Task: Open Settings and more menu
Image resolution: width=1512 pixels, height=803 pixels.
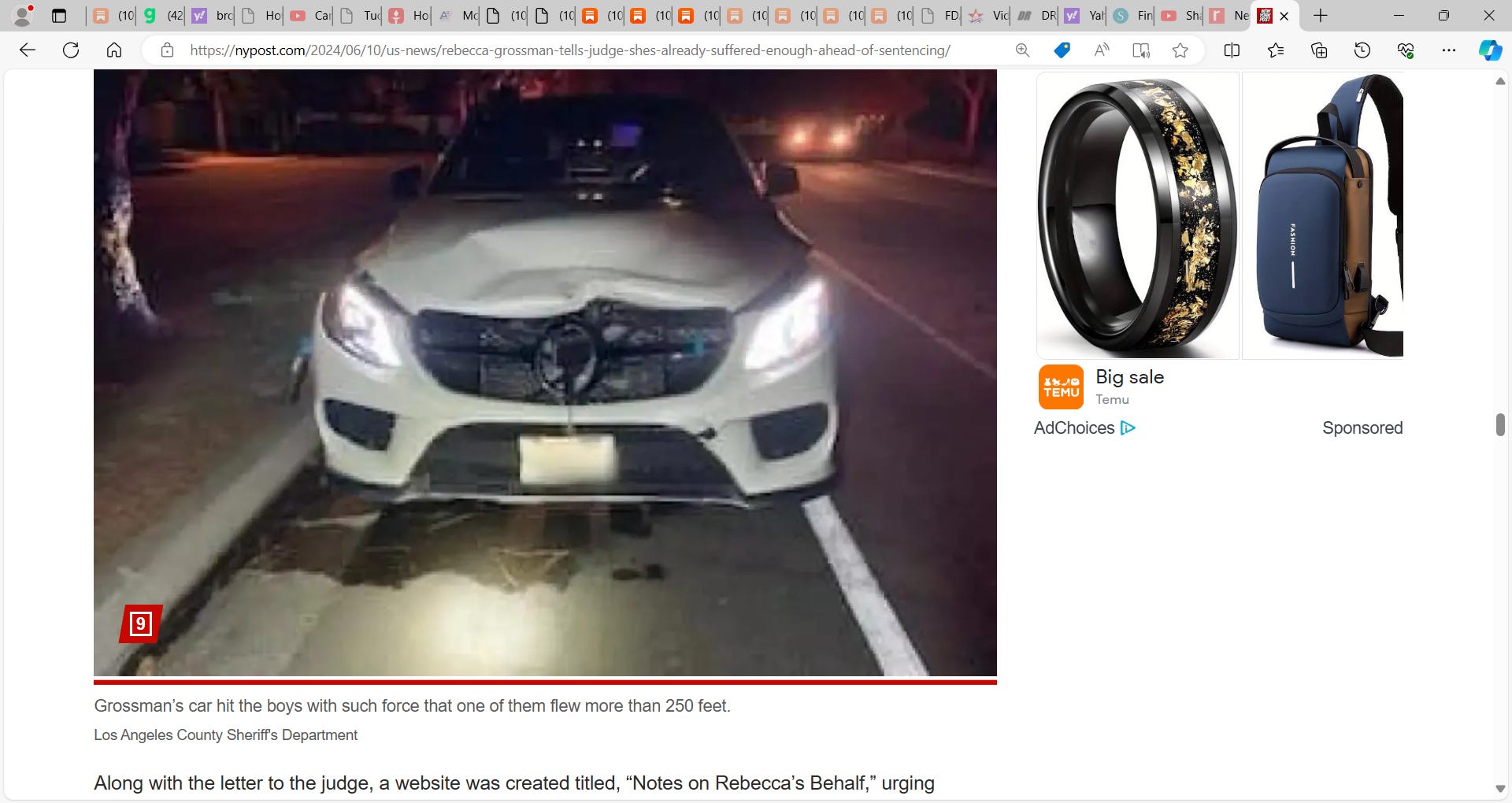Action: [x=1449, y=50]
